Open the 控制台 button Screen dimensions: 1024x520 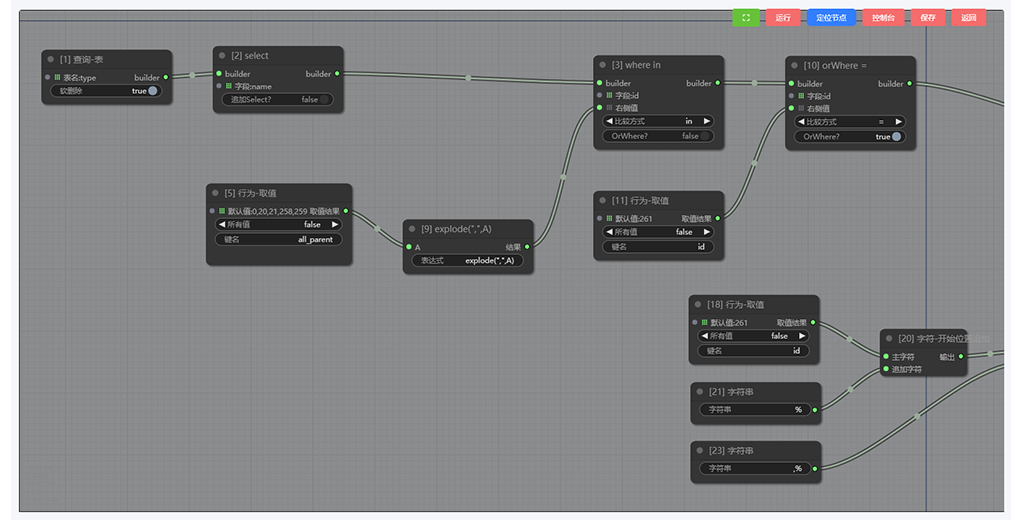[883, 18]
